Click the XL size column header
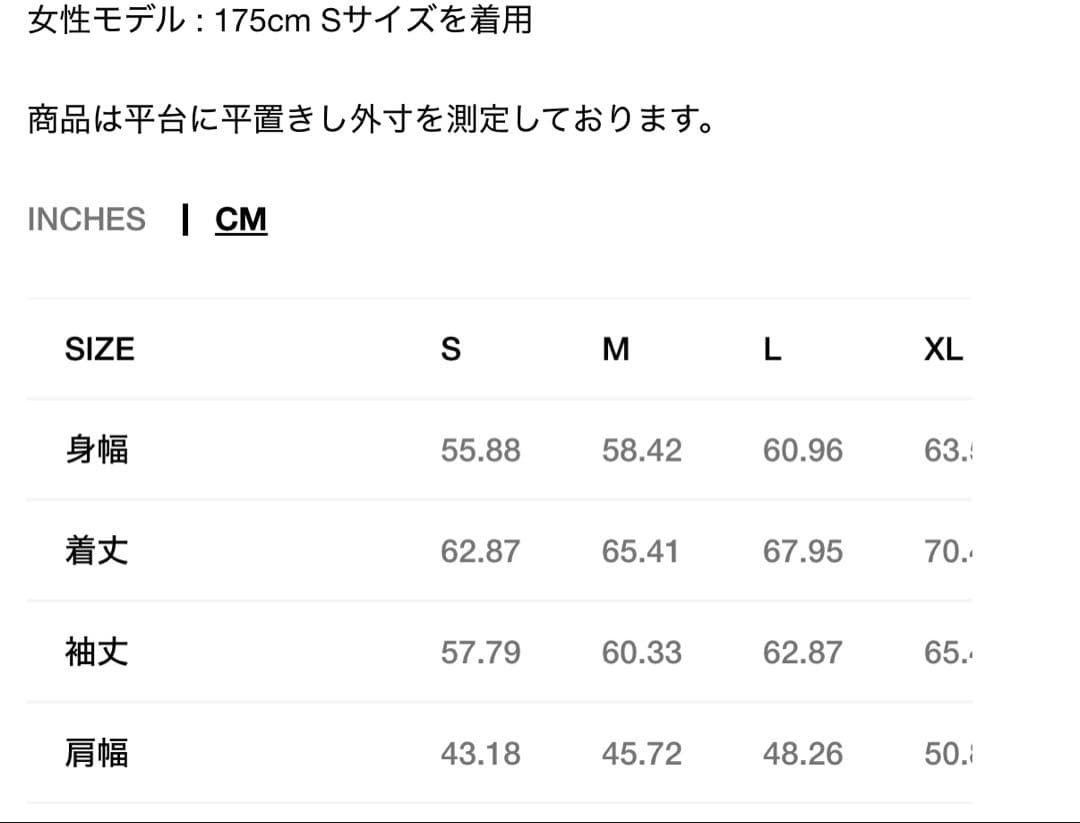Screen dimensions: 1080x823 943,349
